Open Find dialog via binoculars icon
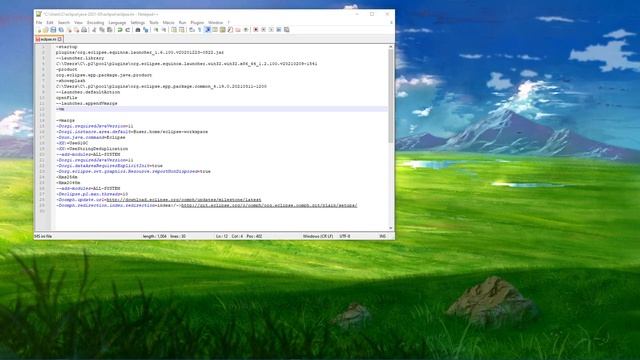 138,30
